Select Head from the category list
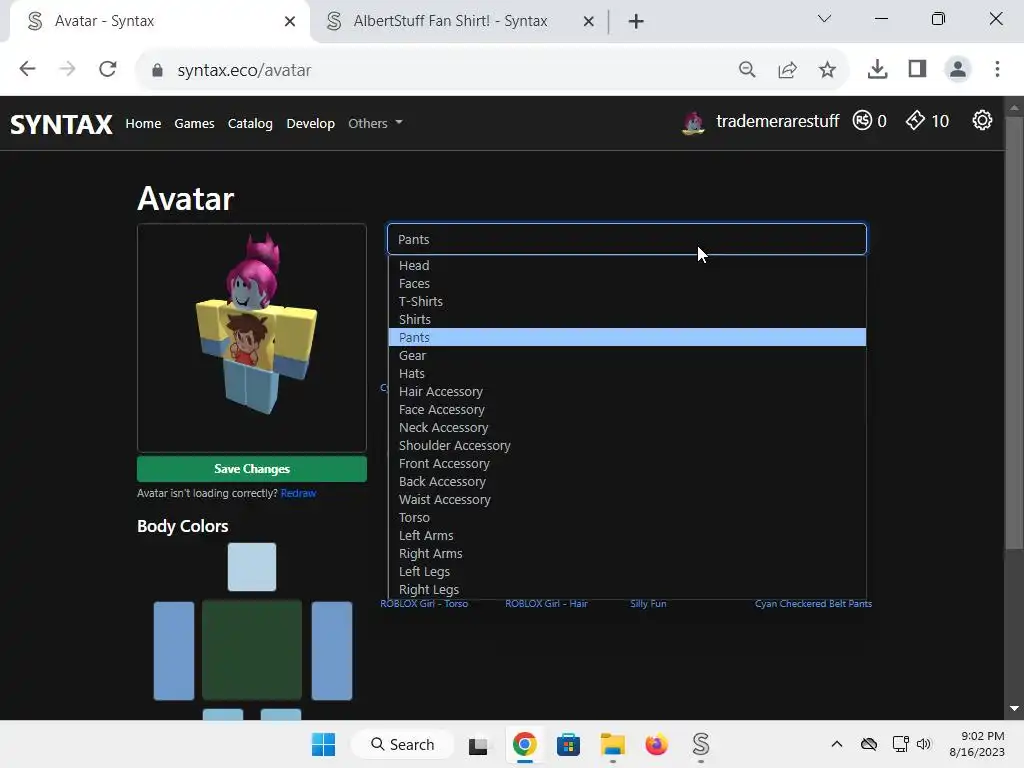The image size is (1024, 768). coord(627,265)
